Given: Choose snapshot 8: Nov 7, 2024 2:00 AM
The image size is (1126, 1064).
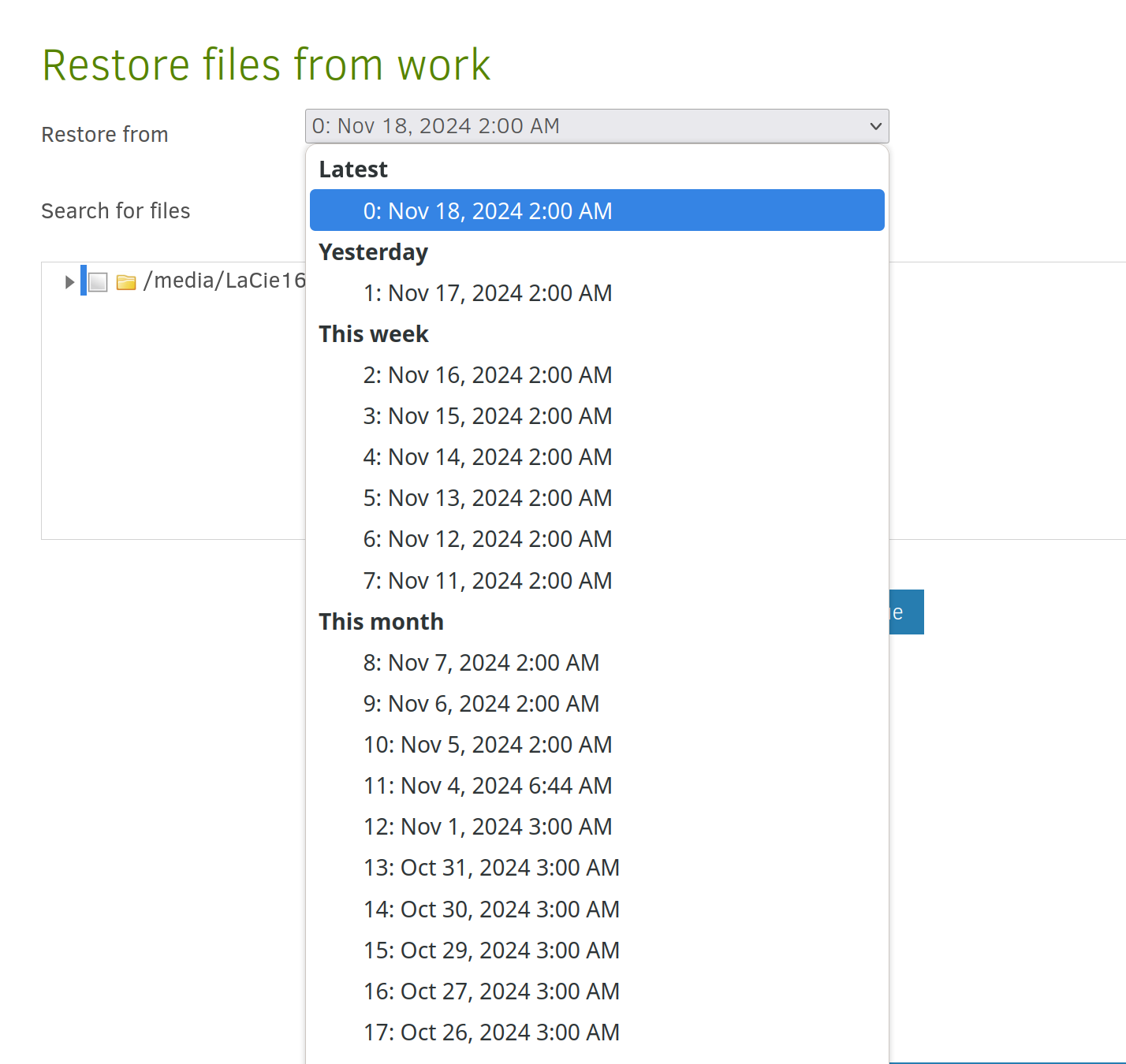Looking at the screenshot, I should 481,662.
